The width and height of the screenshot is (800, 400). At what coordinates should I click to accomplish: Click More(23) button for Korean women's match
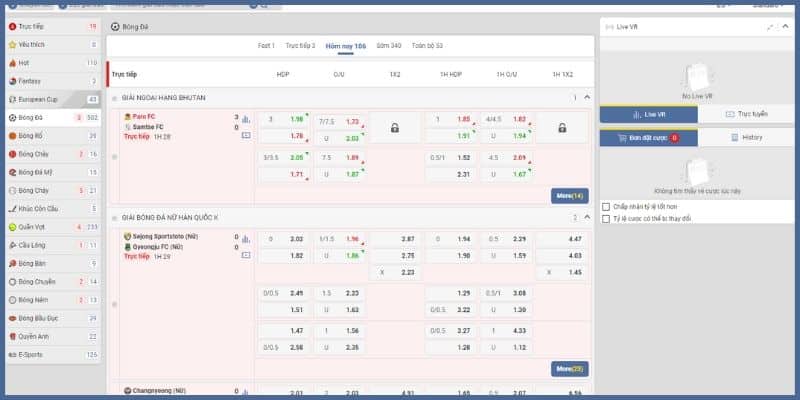(x=567, y=369)
